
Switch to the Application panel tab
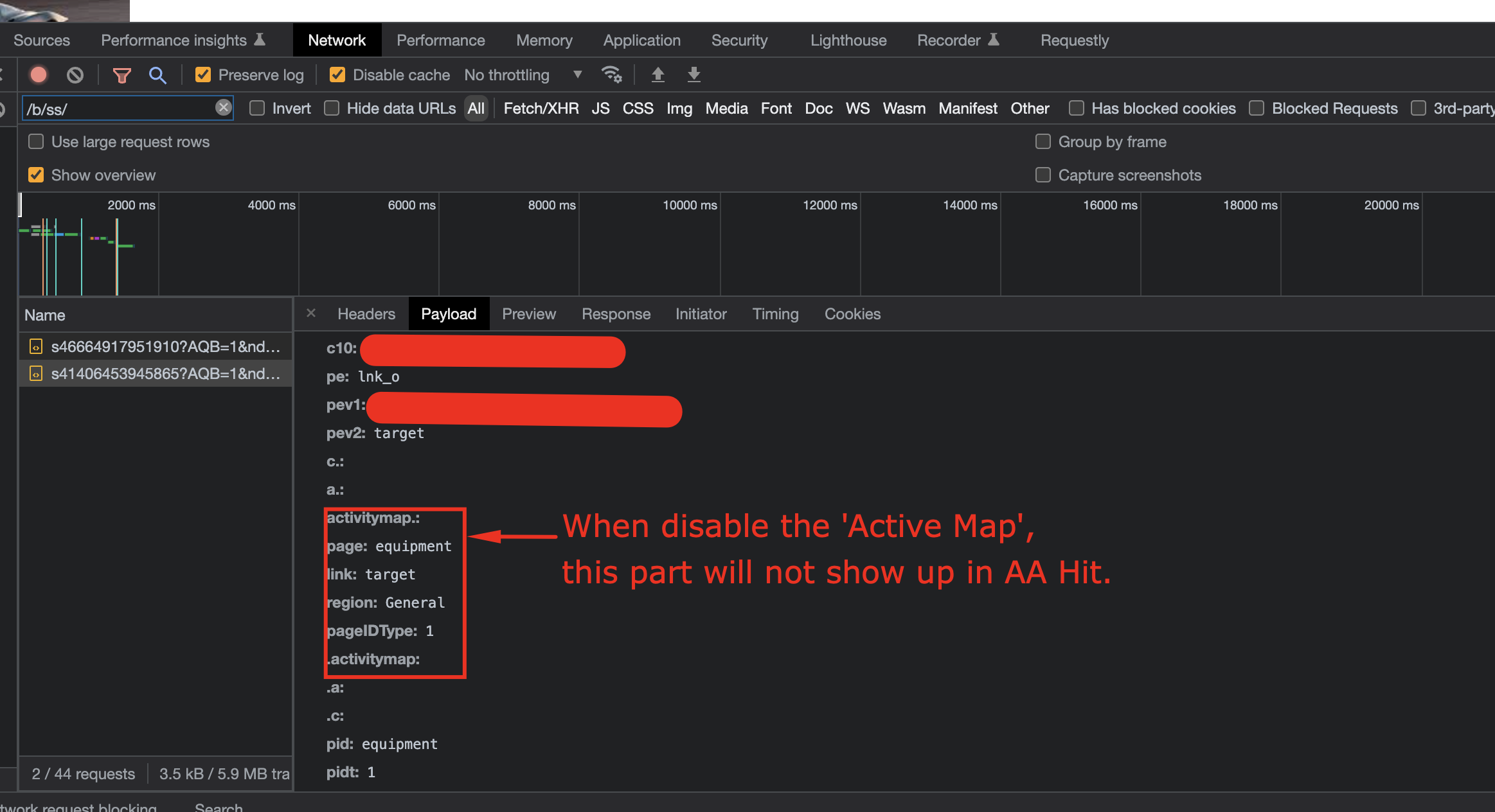click(x=641, y=40)
